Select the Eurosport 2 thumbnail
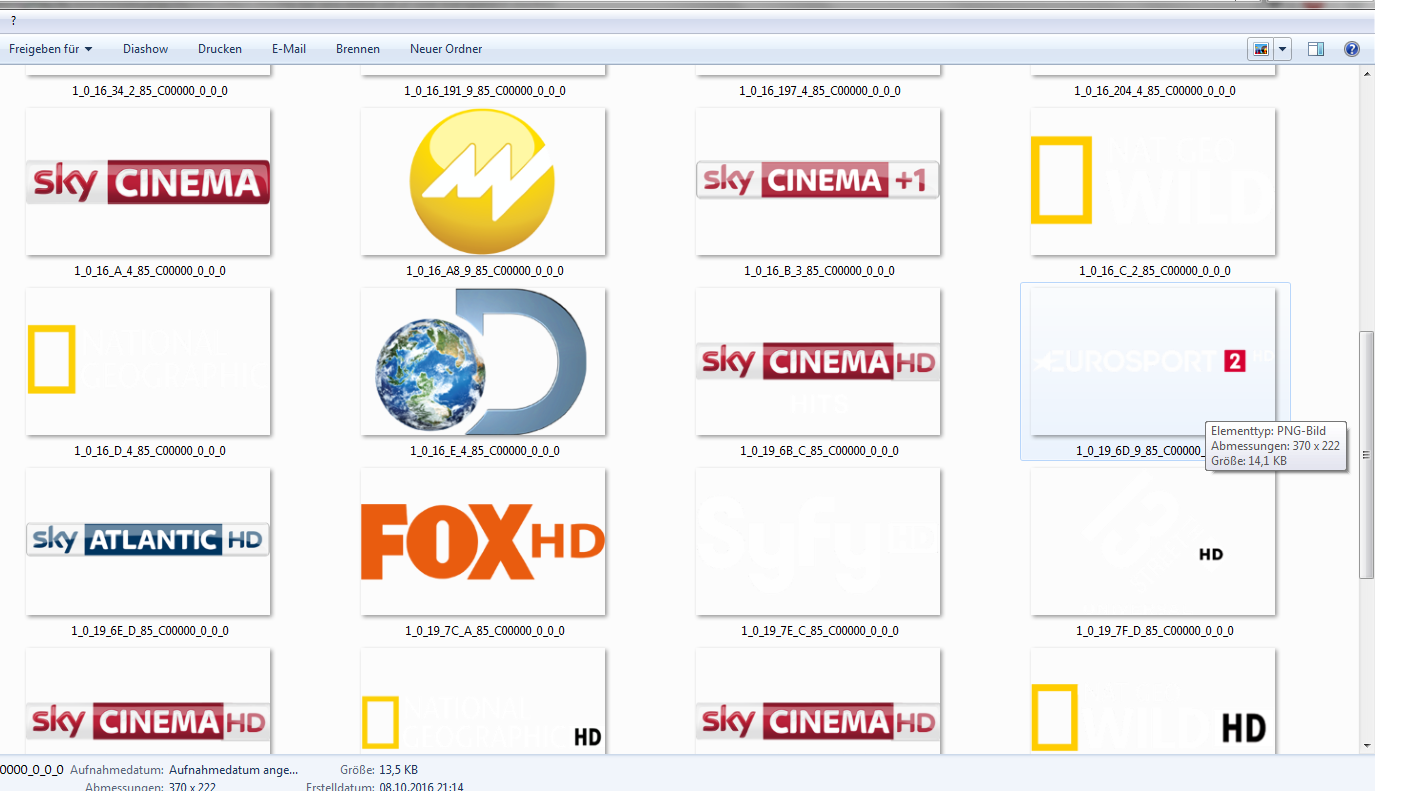 [1153, 362]
